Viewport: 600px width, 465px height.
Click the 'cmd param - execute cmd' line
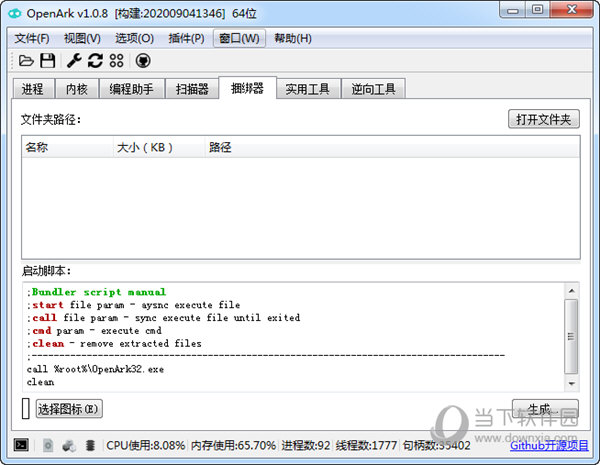click(94, 331)
